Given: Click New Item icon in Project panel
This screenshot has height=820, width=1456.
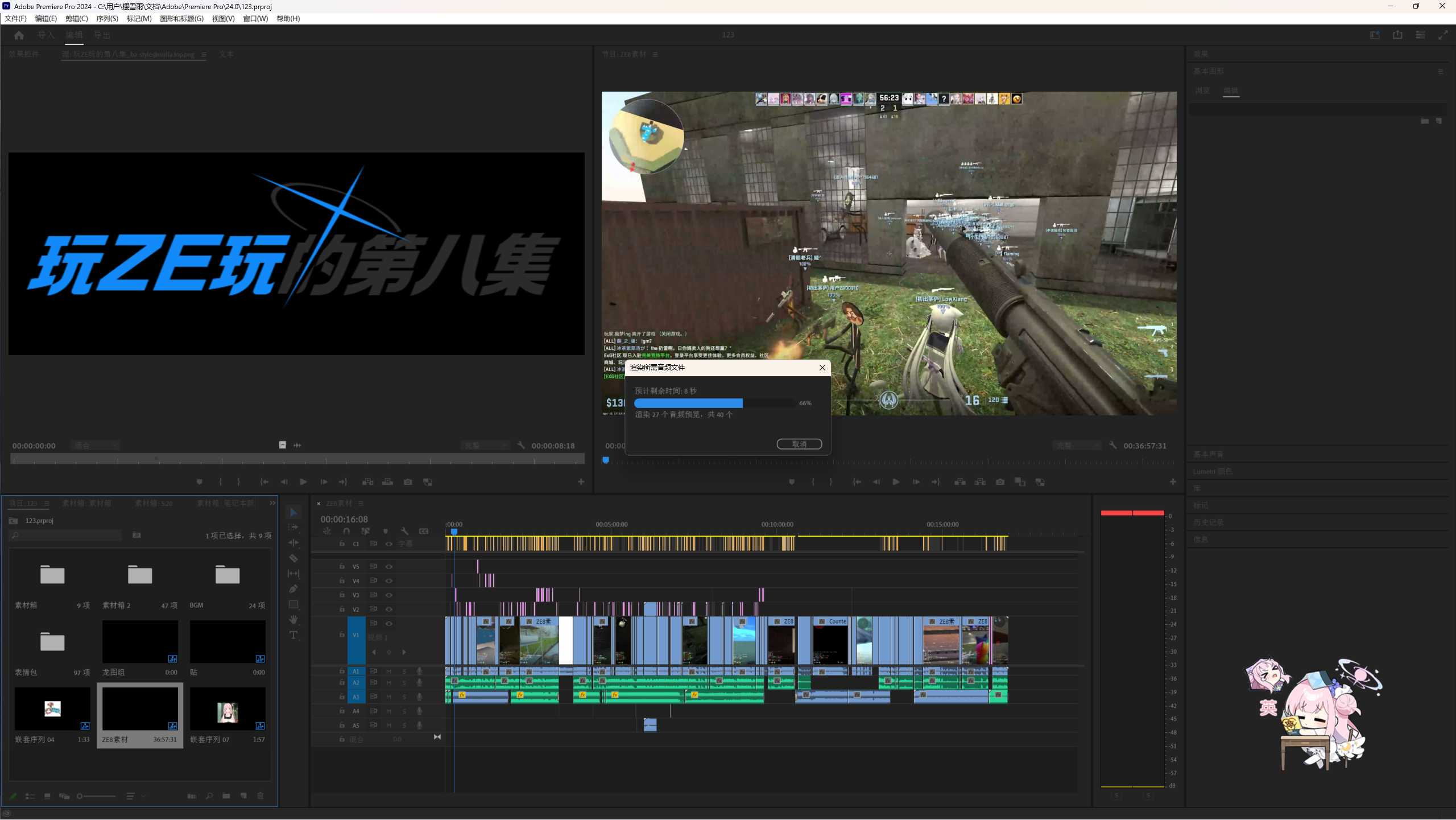Looking at the screenshot, I should (243, 796).
